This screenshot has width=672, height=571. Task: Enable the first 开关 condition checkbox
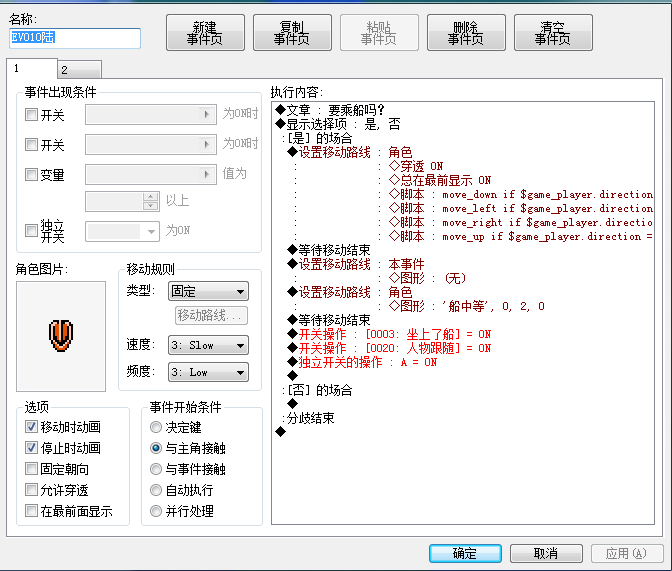pos(31,114)
